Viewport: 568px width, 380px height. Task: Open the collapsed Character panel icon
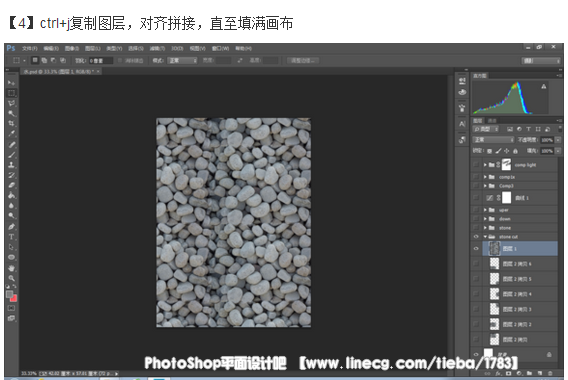pyautogui.click(x=462, y=124)
